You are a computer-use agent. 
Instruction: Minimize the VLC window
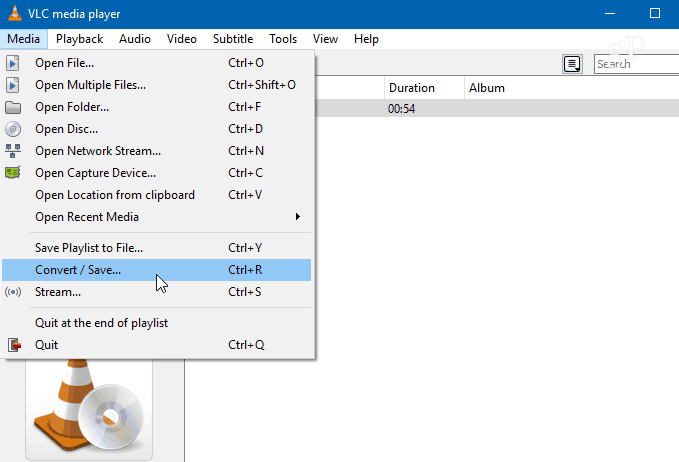click(x=610, y=13)
